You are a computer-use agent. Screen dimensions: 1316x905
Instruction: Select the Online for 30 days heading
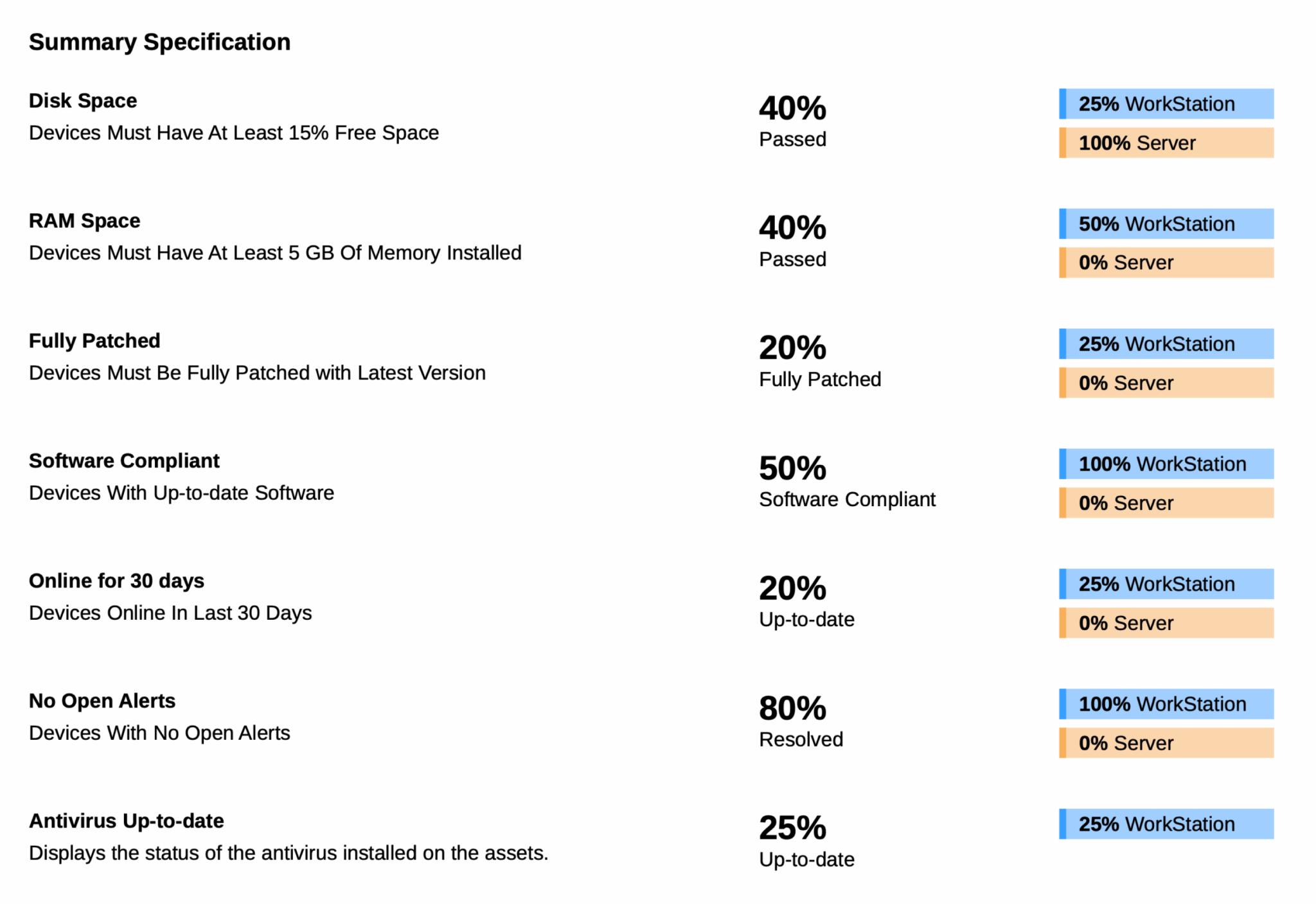116,581
